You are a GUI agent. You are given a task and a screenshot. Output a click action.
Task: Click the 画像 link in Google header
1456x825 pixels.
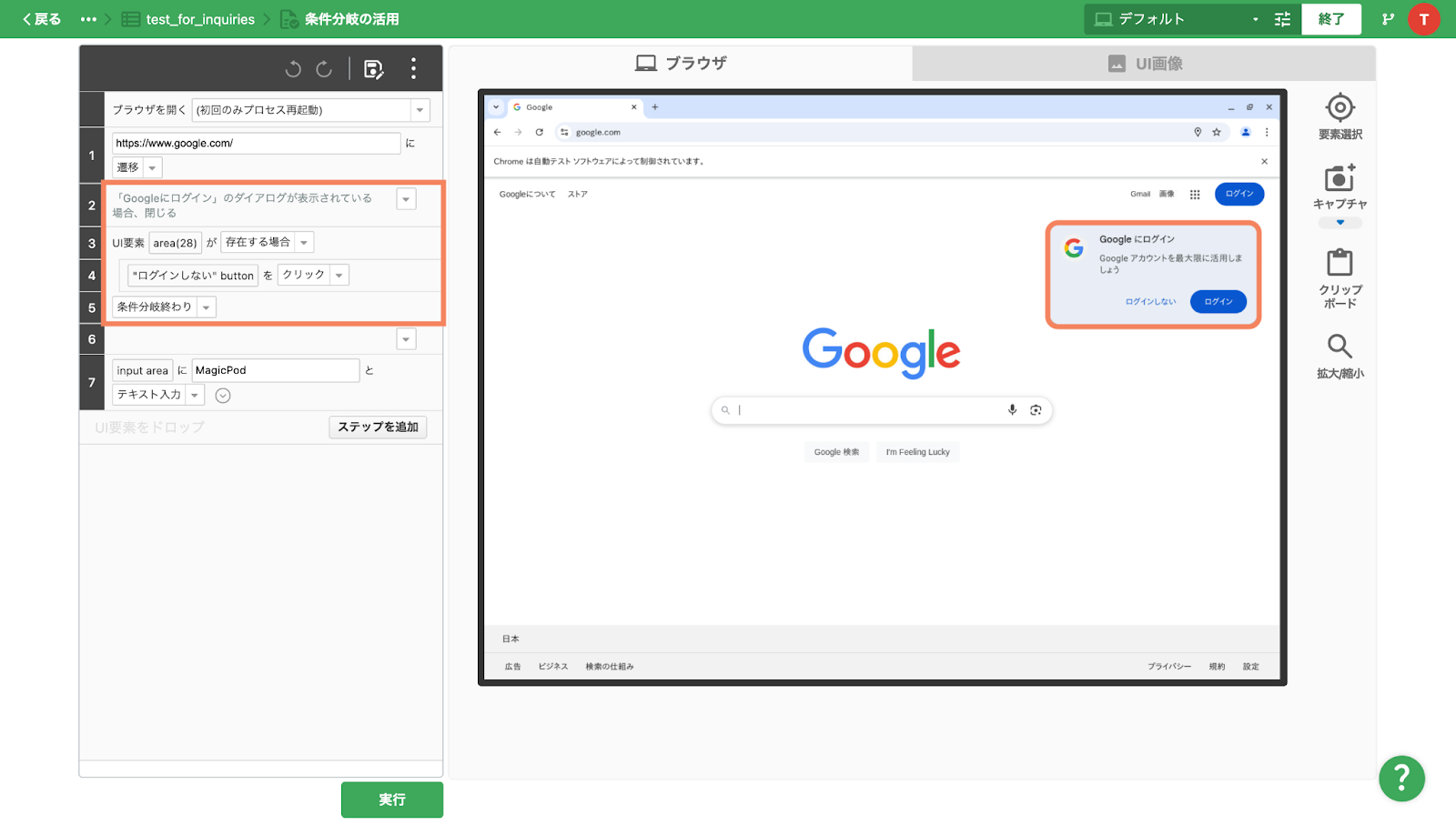1167,194
